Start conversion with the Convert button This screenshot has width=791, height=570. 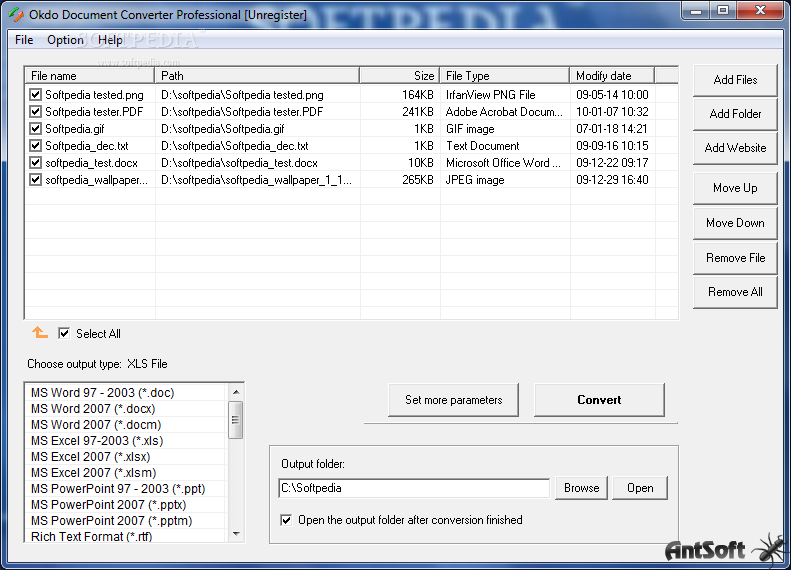click(x=599, y=400)
